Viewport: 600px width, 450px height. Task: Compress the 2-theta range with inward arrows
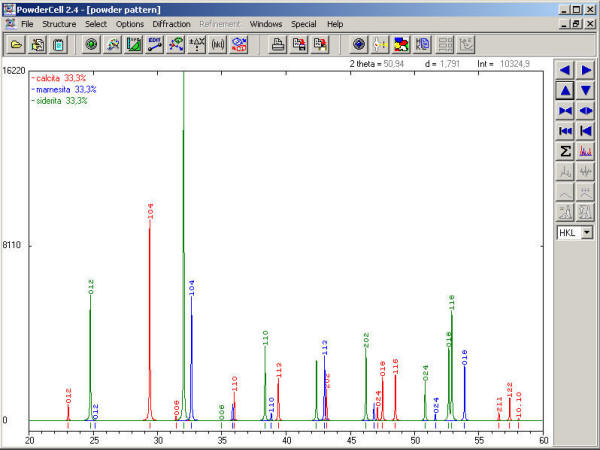click(565, 111)
